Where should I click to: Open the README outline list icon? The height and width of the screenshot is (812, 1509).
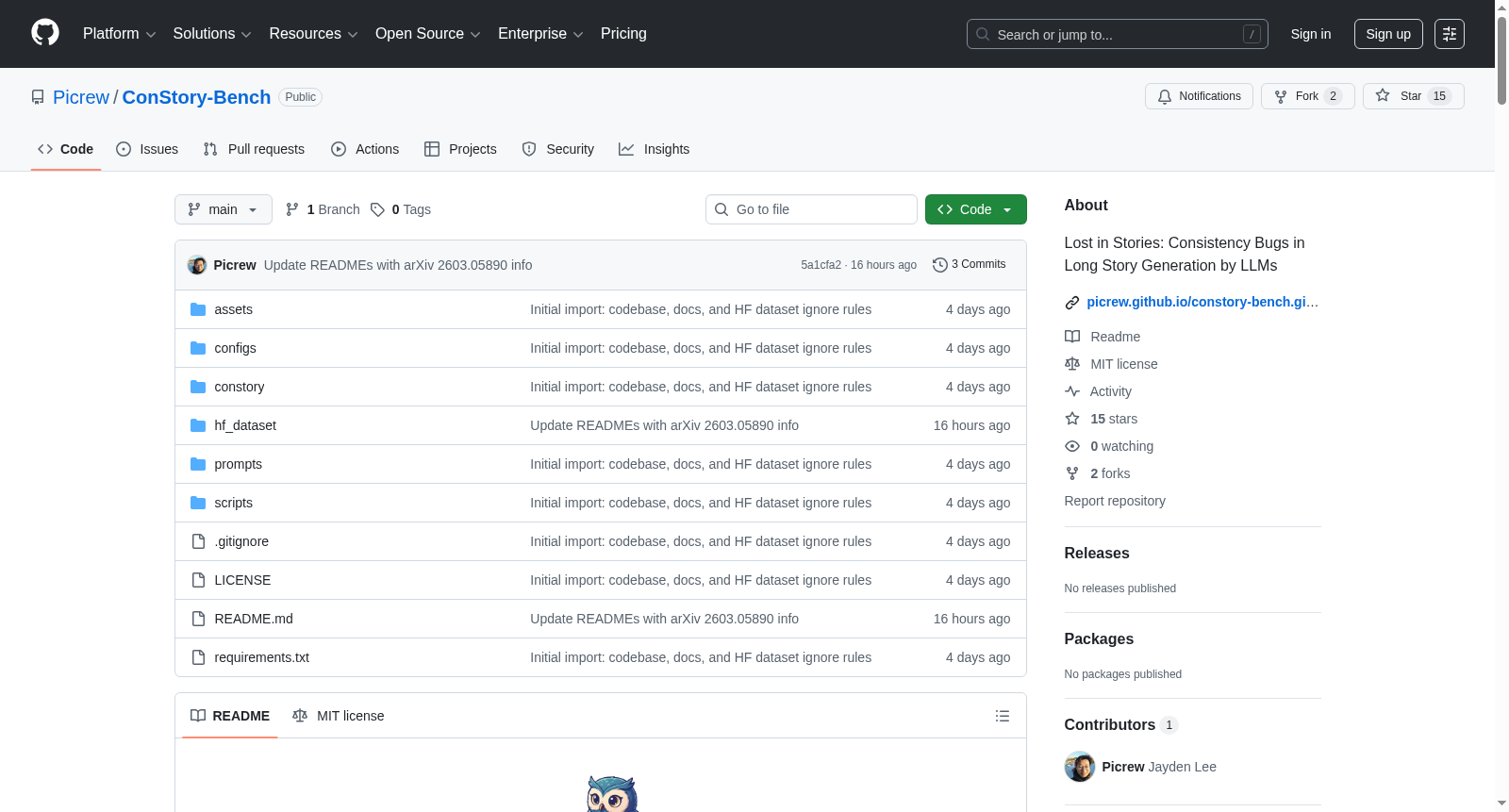pyautogui.click(x=1003, y=716)
